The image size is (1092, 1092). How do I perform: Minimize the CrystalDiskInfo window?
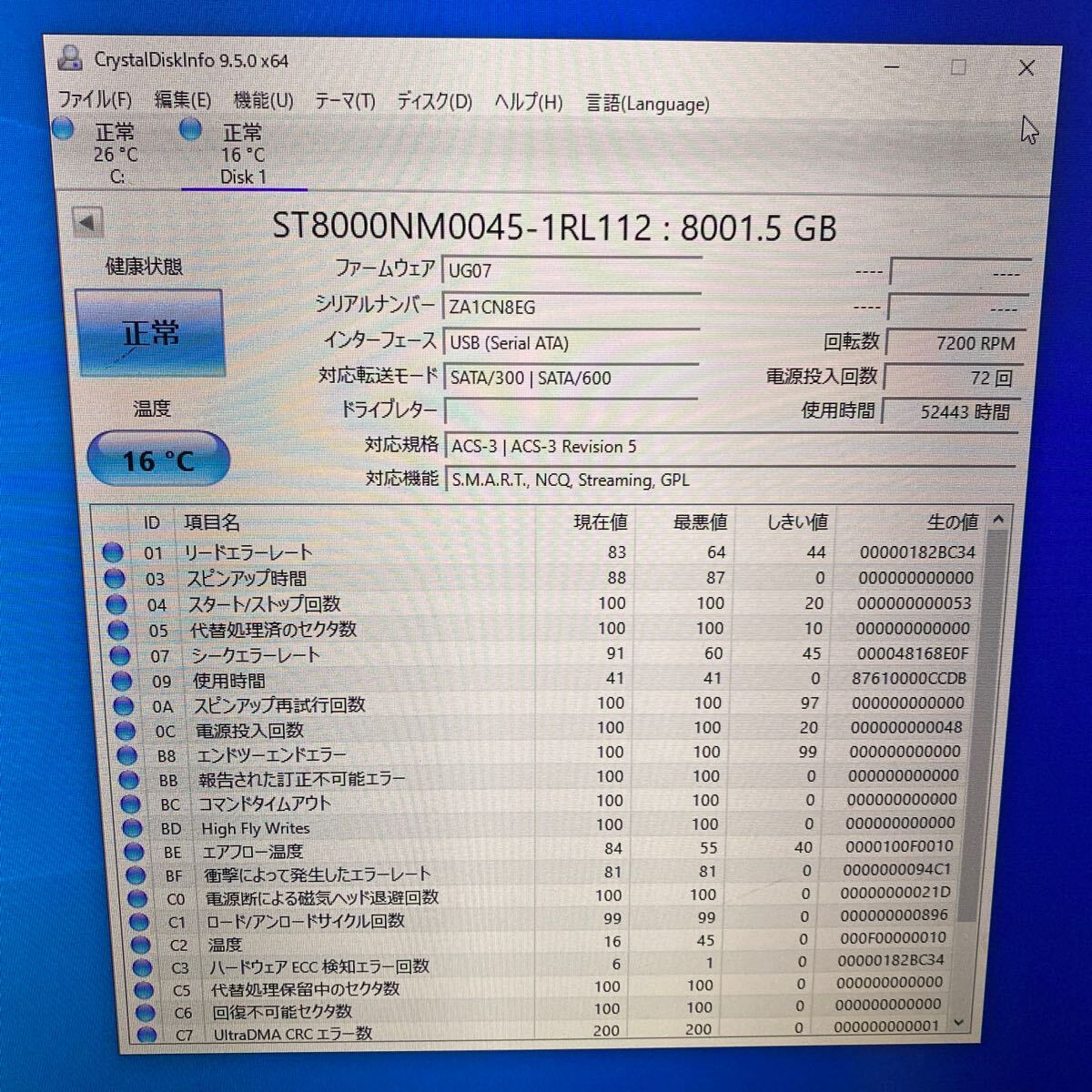coord(892,66)
